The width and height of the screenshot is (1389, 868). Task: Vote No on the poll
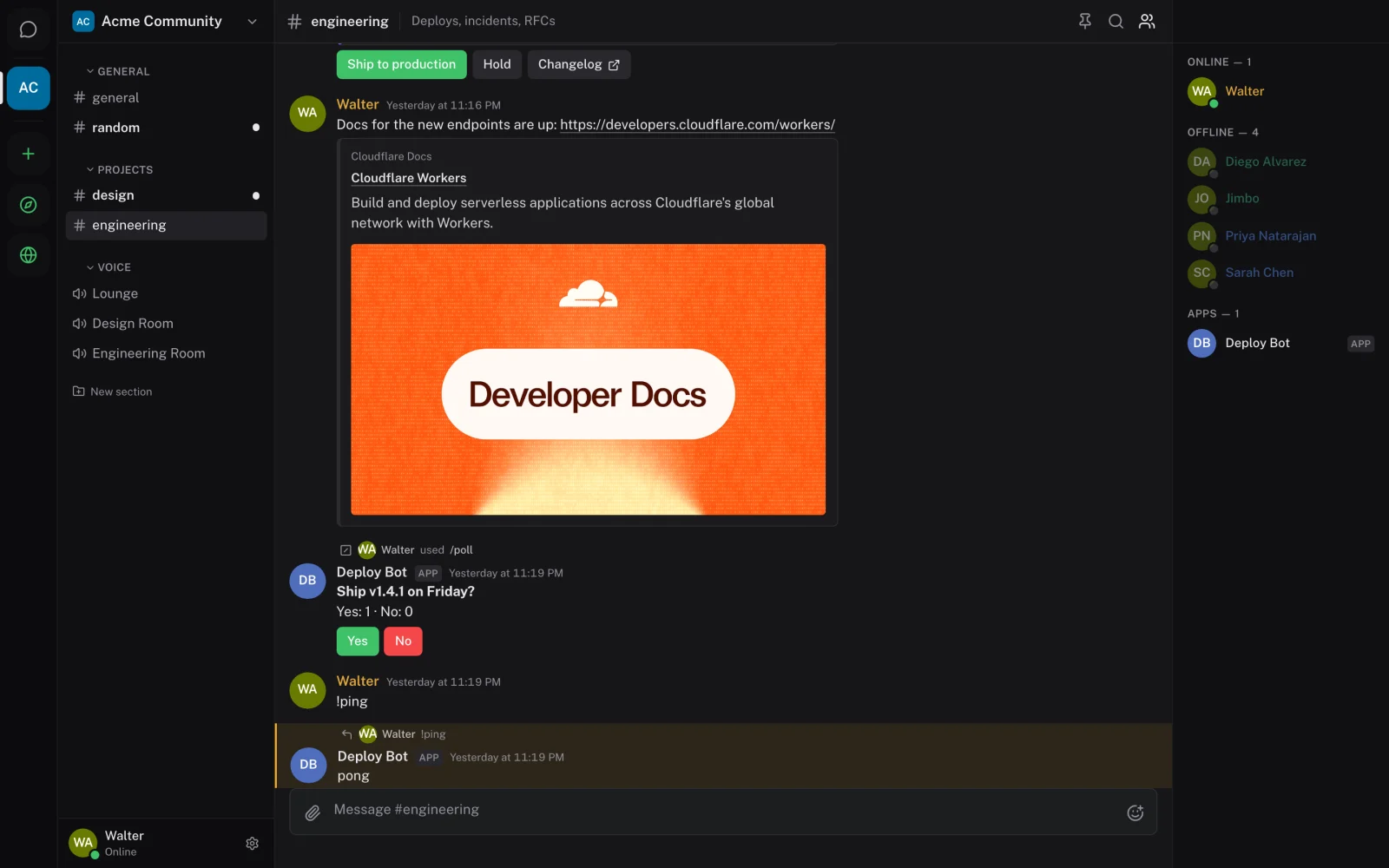point(403,641)
